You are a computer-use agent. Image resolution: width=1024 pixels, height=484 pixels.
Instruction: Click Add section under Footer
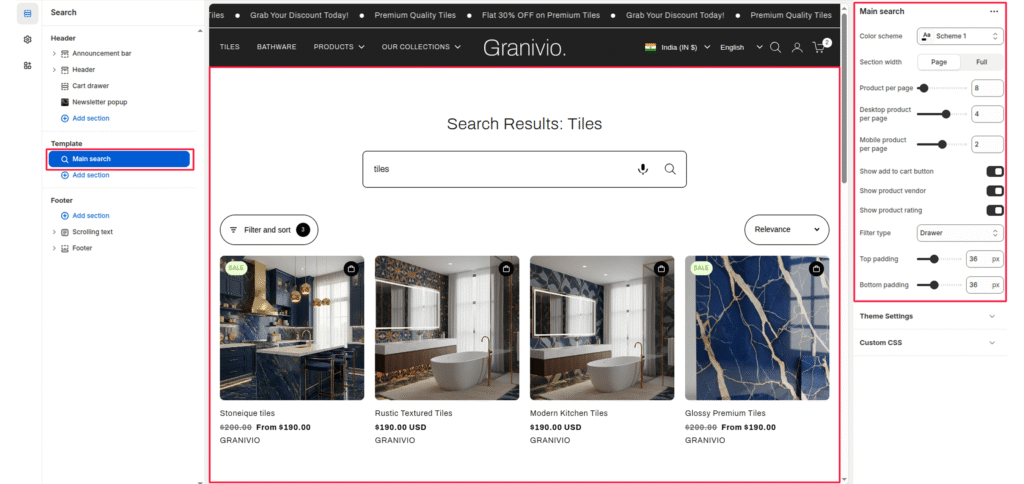tap(90, 216)
